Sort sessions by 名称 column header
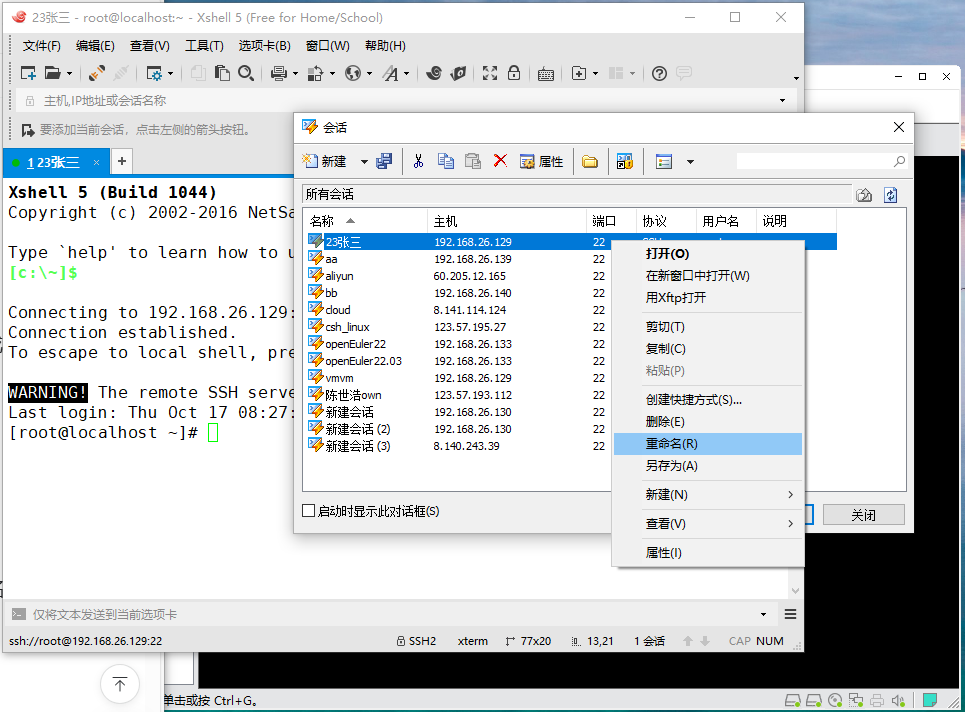The image size is (965, 712). [x=366, y=221]
